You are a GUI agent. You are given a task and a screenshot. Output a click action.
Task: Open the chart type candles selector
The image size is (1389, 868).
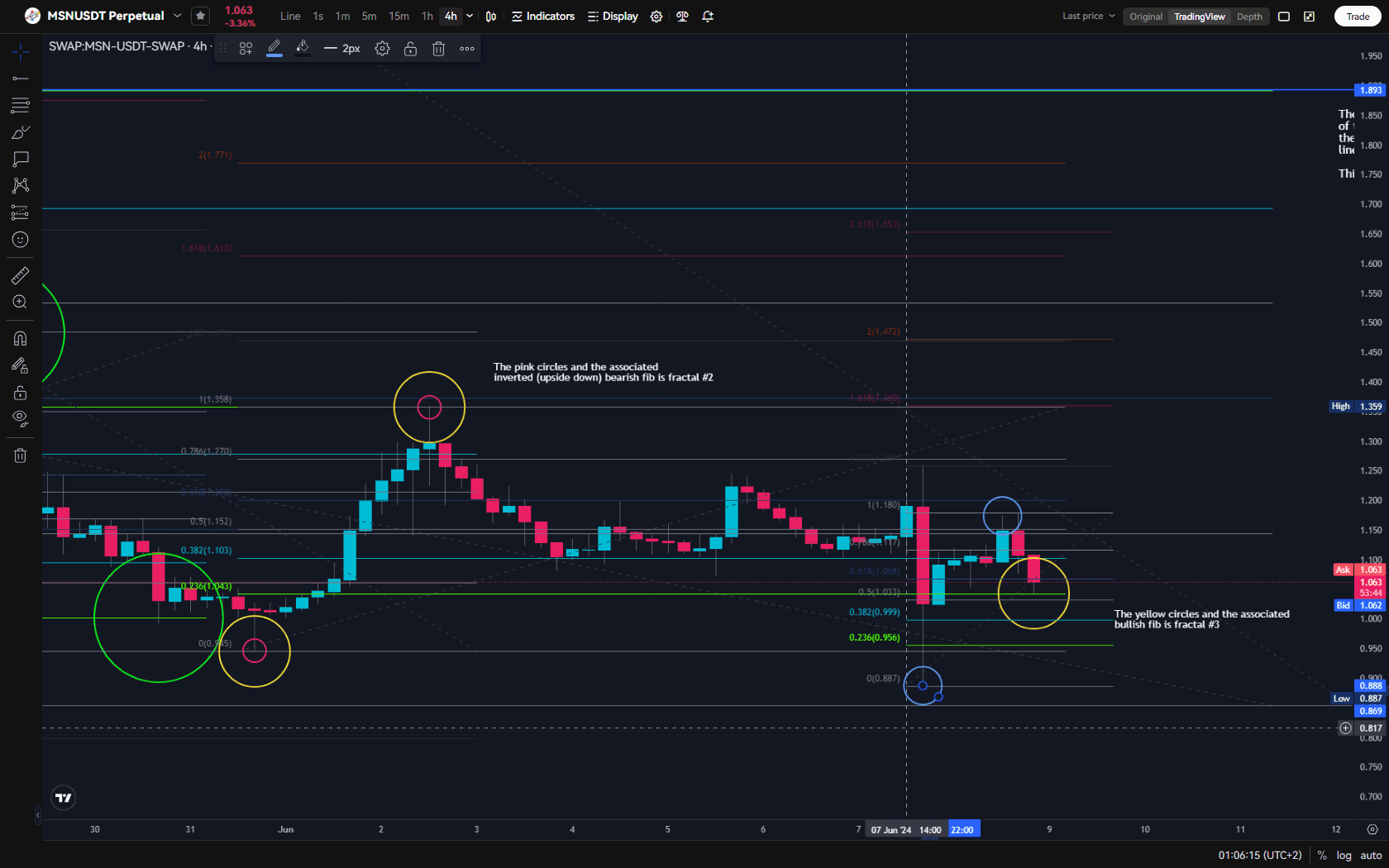pos(491,17)
